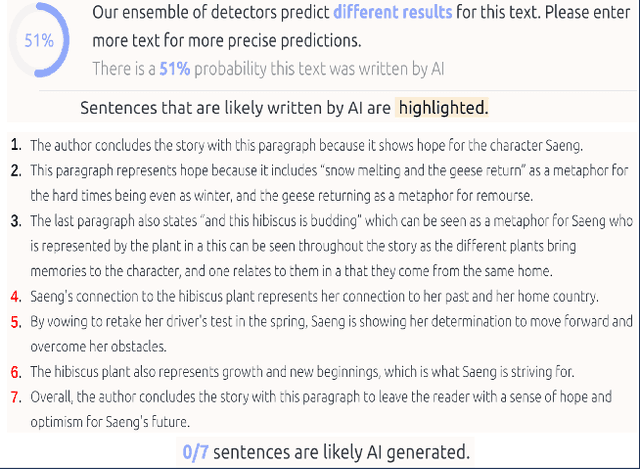Click the red list number 7 marker
The image size is (640, 470).
point(15,397)
